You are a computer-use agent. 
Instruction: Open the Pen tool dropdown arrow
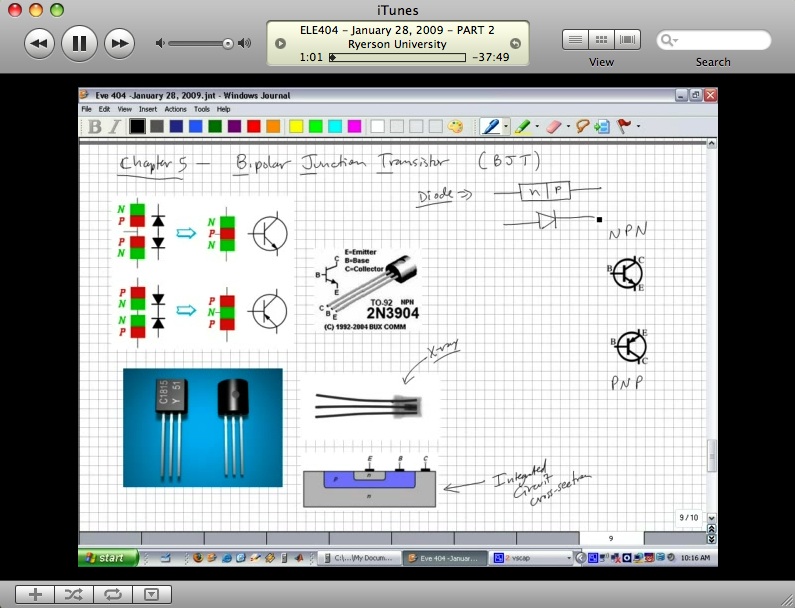pyautogui.click(x=506, y=127)
